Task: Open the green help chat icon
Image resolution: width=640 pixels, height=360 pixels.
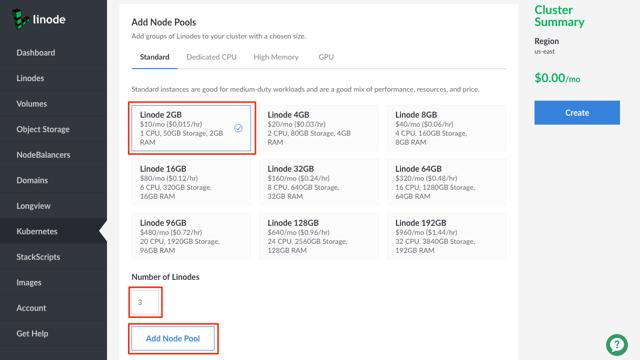Action: tap(617, 345)
